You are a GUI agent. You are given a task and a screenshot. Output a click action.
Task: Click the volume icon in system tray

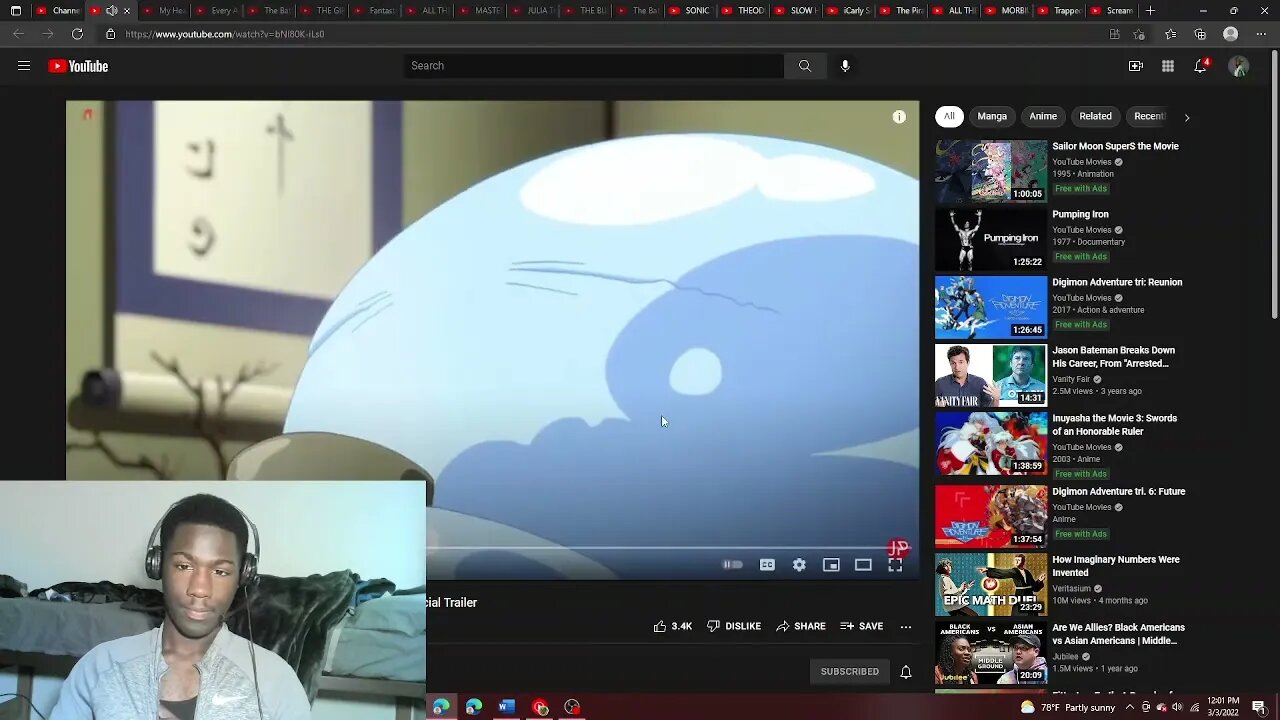[x=1179, y=707]
